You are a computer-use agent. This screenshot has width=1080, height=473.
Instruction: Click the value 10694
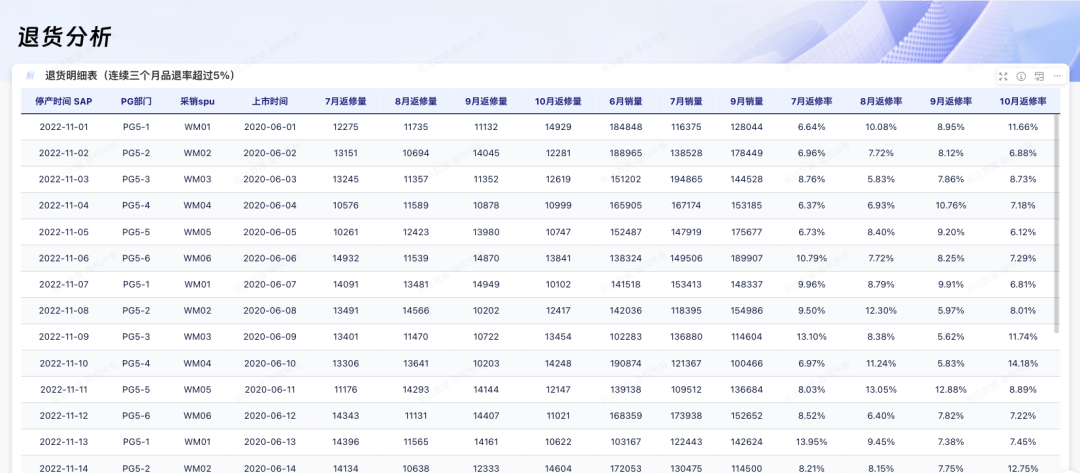point(416,154)
